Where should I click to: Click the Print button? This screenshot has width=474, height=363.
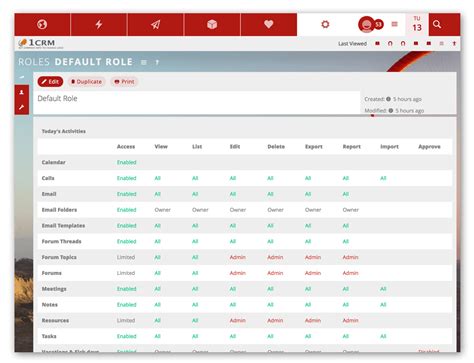124,82
